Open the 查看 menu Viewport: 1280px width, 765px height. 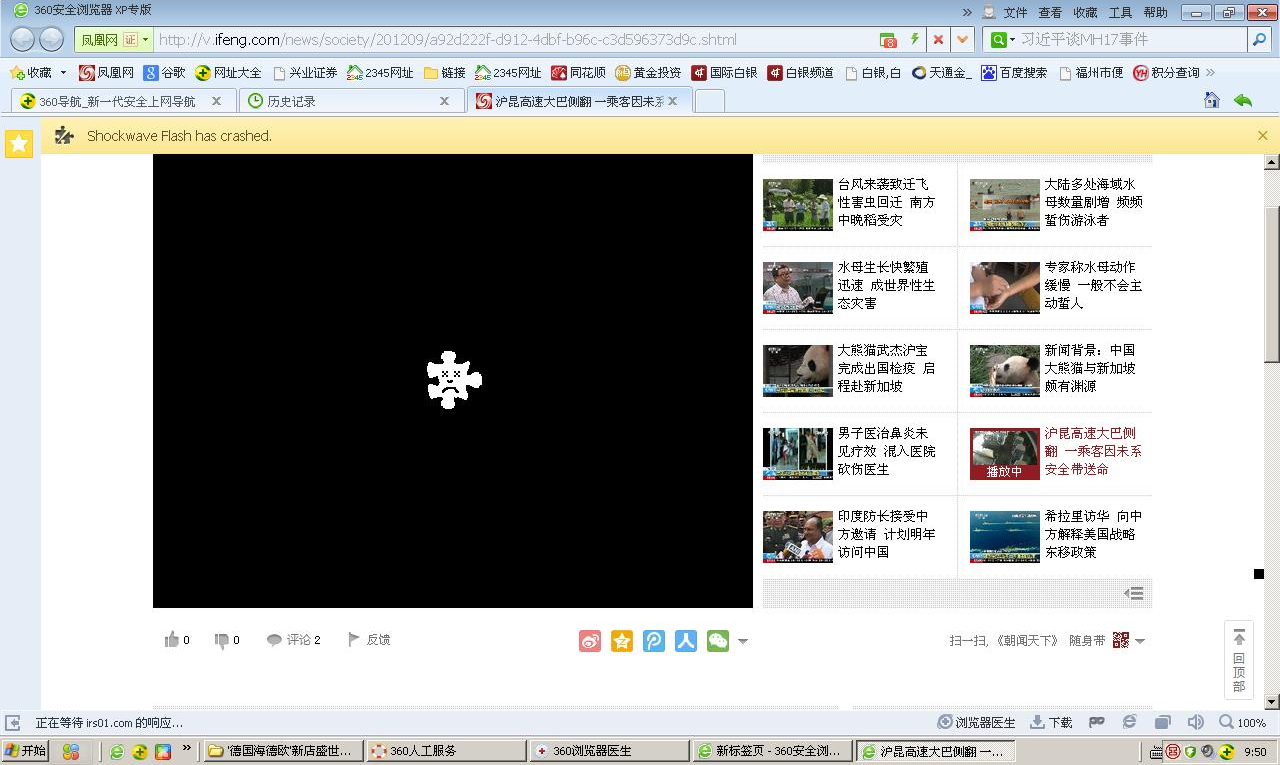click(1050, 12)
